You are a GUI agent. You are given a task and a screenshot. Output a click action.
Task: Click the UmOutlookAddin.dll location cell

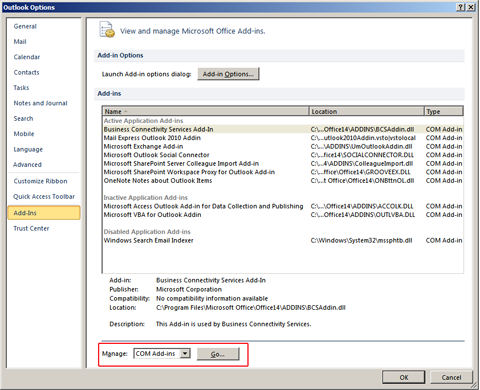pos(361,147)
